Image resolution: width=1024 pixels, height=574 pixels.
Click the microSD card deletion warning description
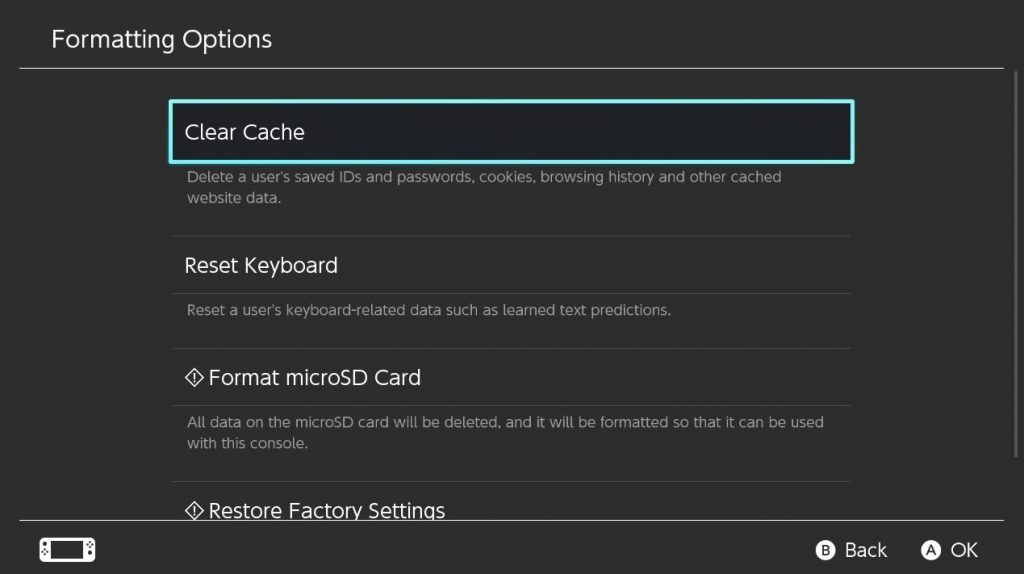click(x=505, y=432)
